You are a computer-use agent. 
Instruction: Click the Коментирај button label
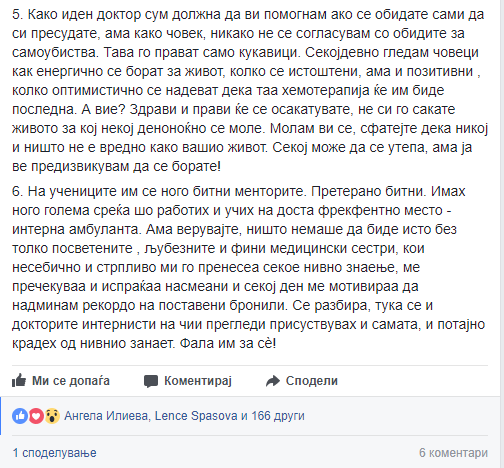pos(198,381)
